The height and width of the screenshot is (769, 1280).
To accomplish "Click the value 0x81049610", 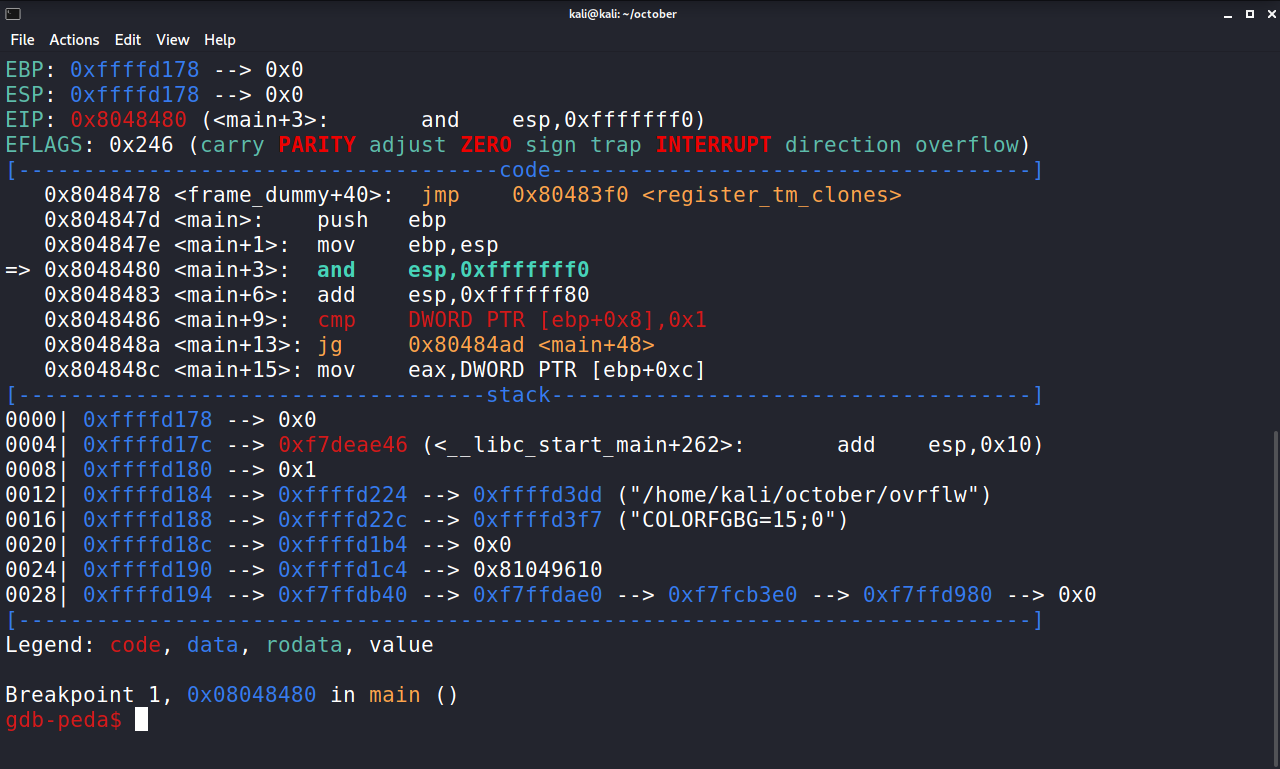I will 538,570.
